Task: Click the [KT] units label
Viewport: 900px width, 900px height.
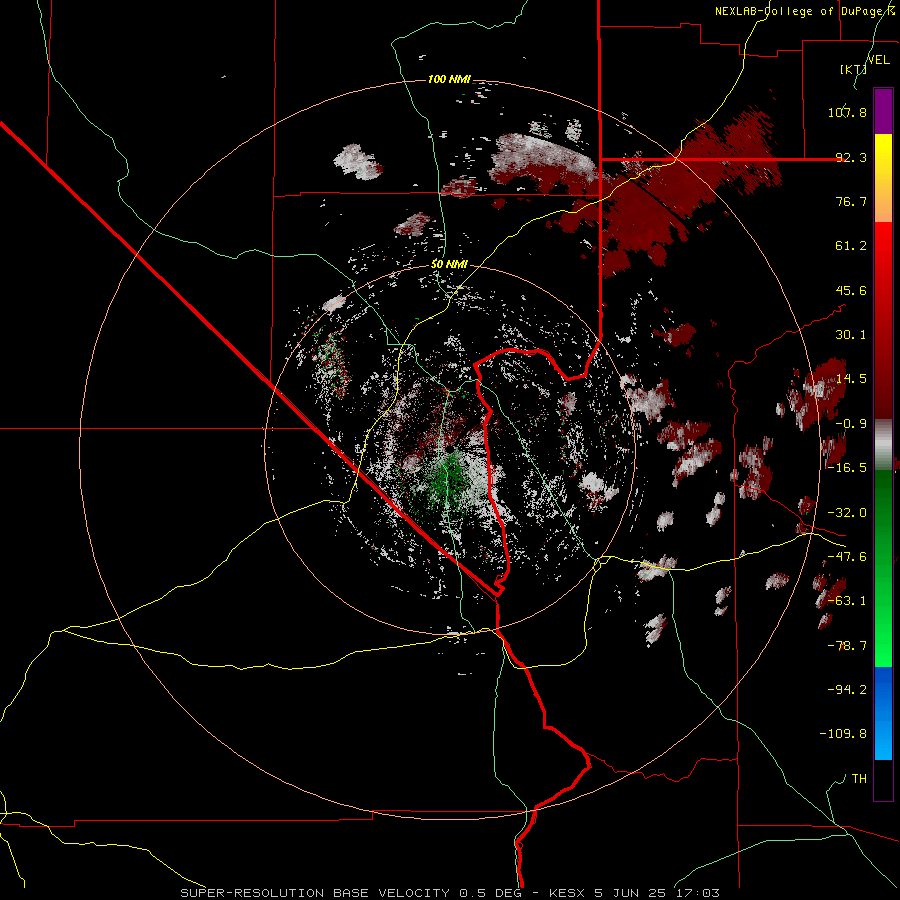Action: tap(853, 69)
